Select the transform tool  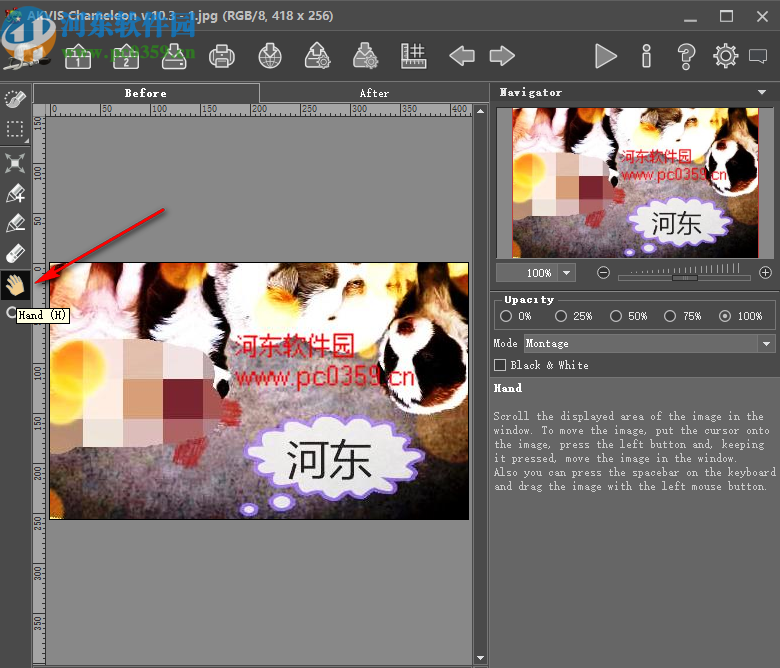[15, 163]
